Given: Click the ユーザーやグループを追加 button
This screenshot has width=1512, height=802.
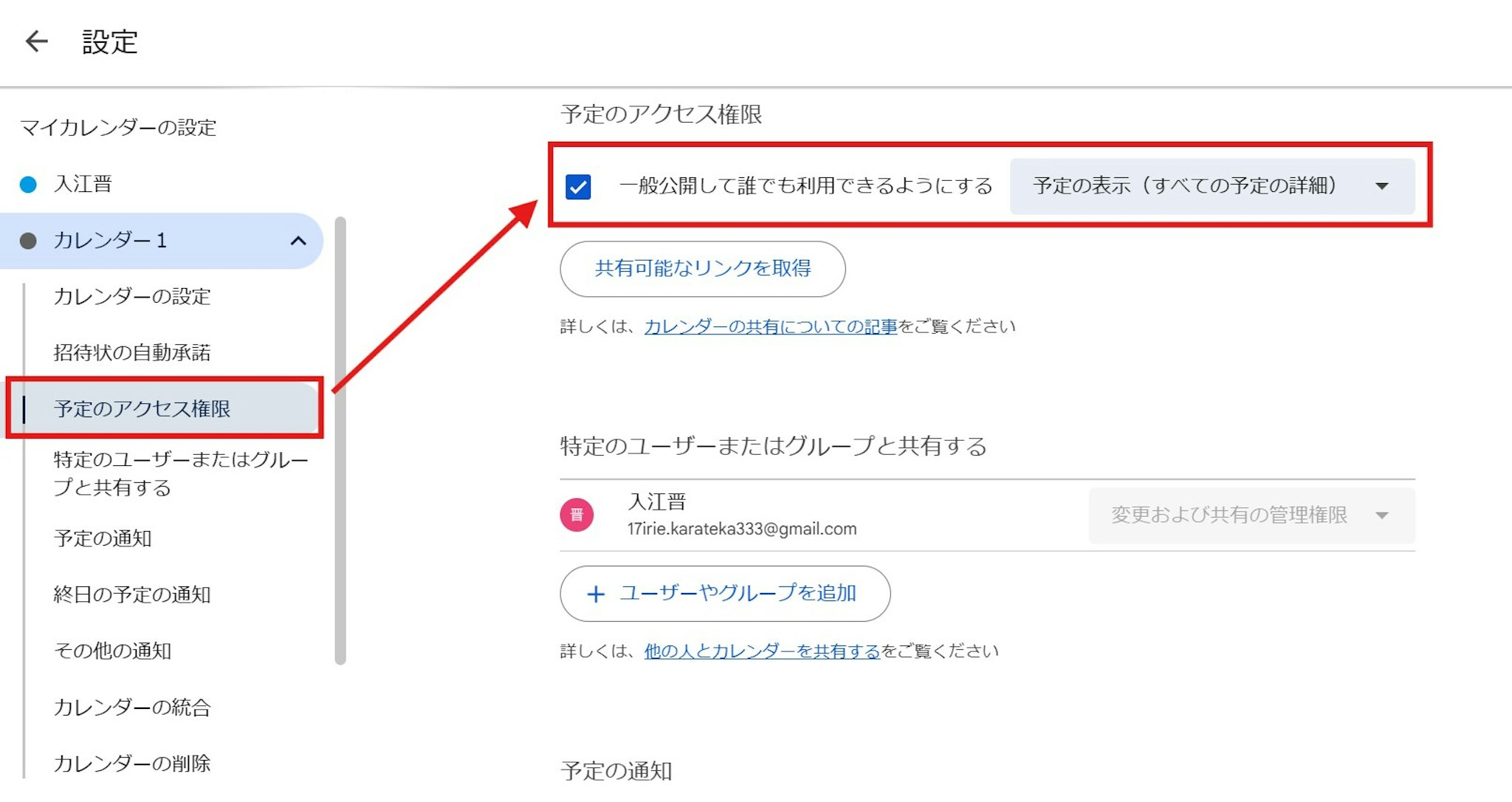Looking at the screenshot, I should point(737,594).
